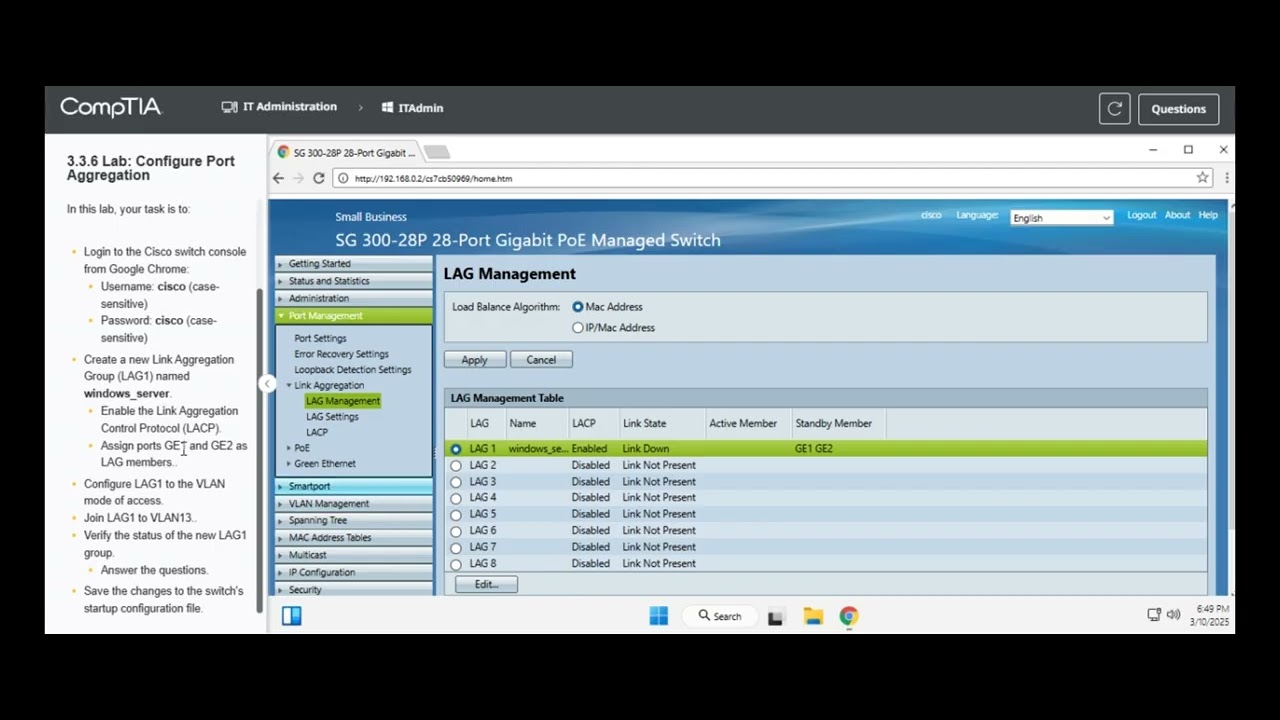Select the LAG 5 radio button
Image resolution: width=1280 pixels, height=720 pixels.
pyautogui.click(x=456, y=514)
